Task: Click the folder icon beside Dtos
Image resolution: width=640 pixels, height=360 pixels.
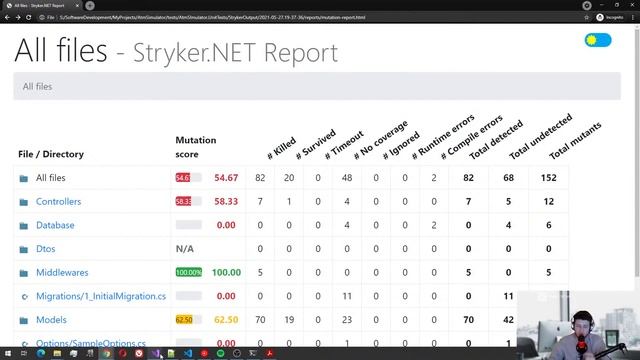Action: click(x=24, y=249)
